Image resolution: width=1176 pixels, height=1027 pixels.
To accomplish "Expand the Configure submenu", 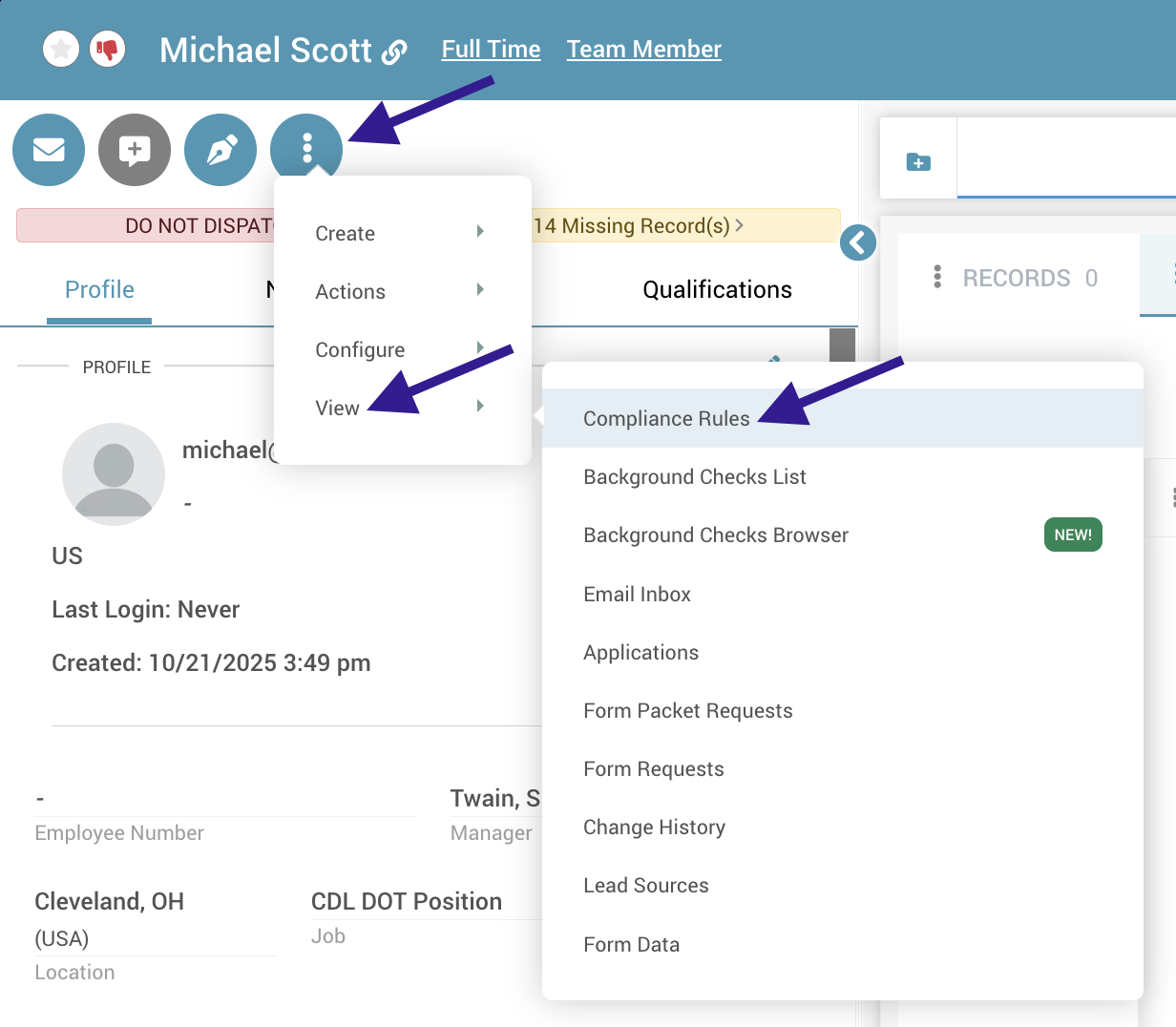I will click(401, 349).
